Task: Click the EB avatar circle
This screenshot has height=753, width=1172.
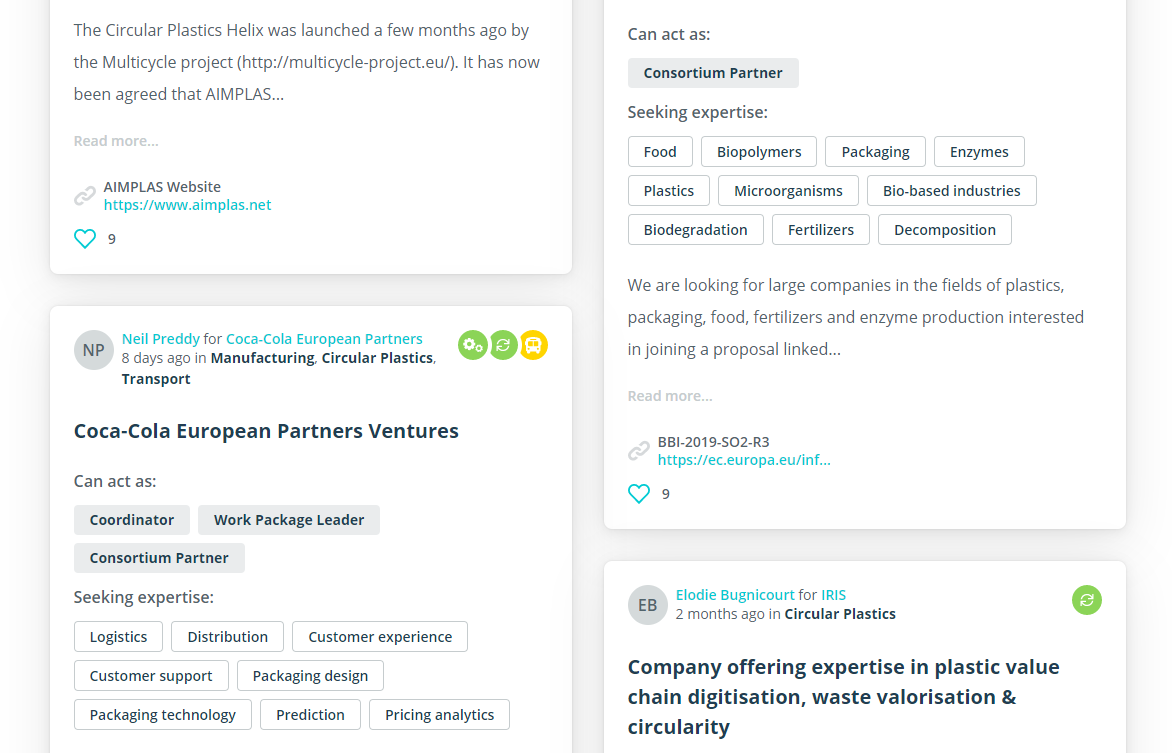Action: coord(647,605)
